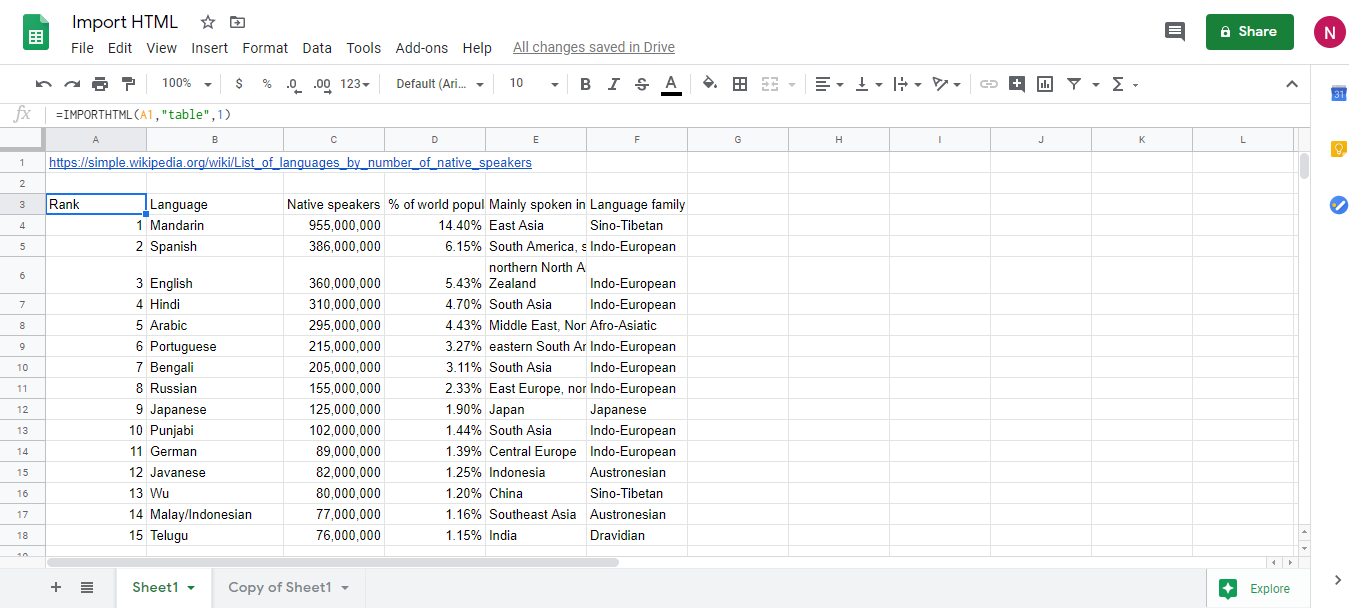Click the horizontal scrollbar
The image size is (1349, 608).
pos(332,562)
